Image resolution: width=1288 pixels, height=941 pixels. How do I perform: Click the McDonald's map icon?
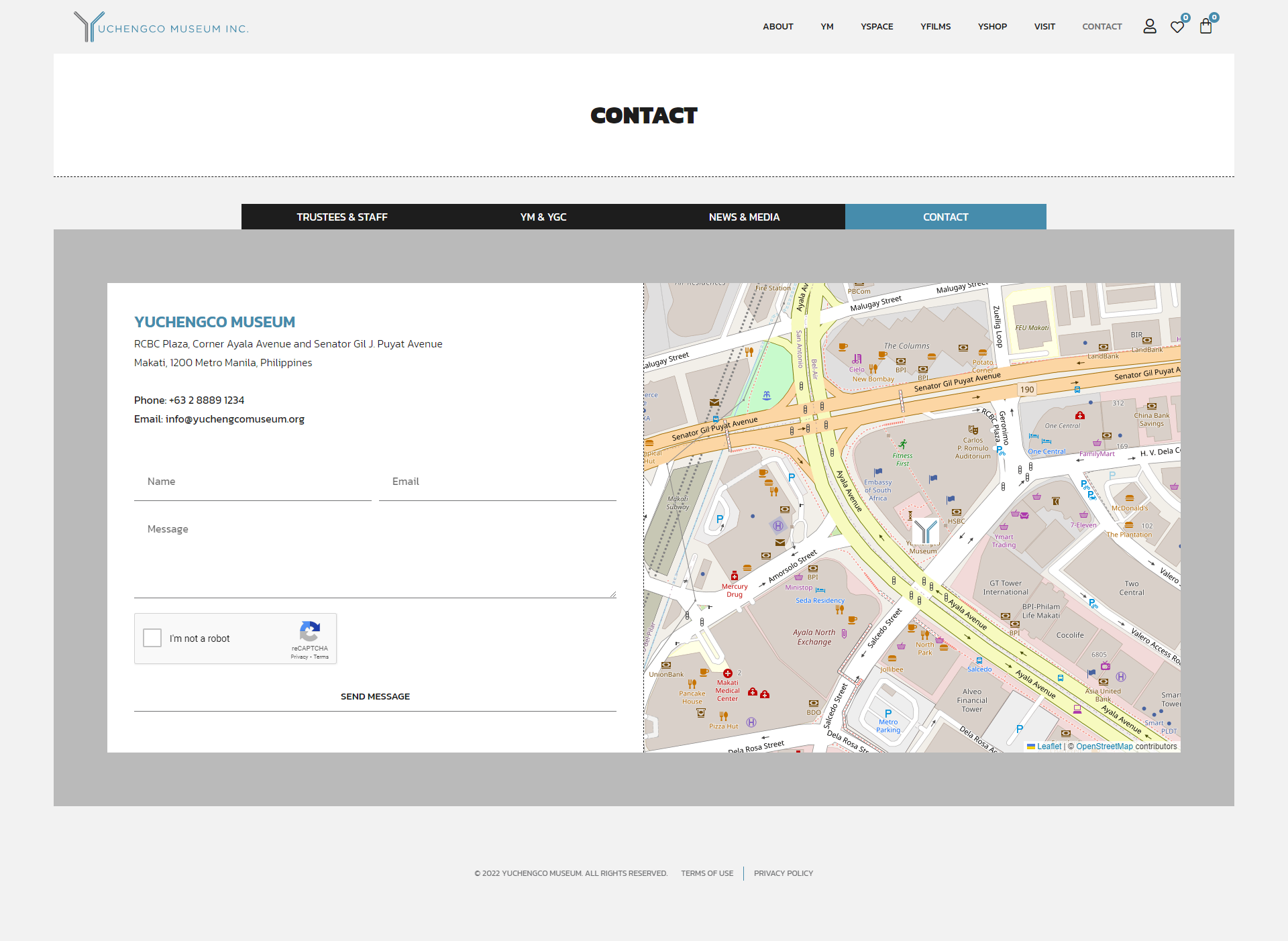pos(1130,498)
